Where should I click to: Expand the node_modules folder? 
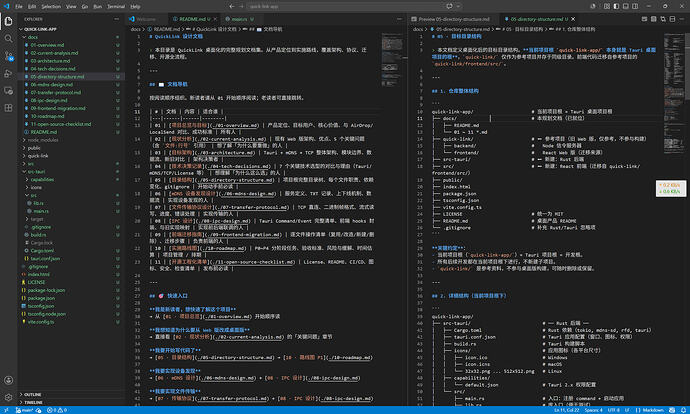click(70, 140)
